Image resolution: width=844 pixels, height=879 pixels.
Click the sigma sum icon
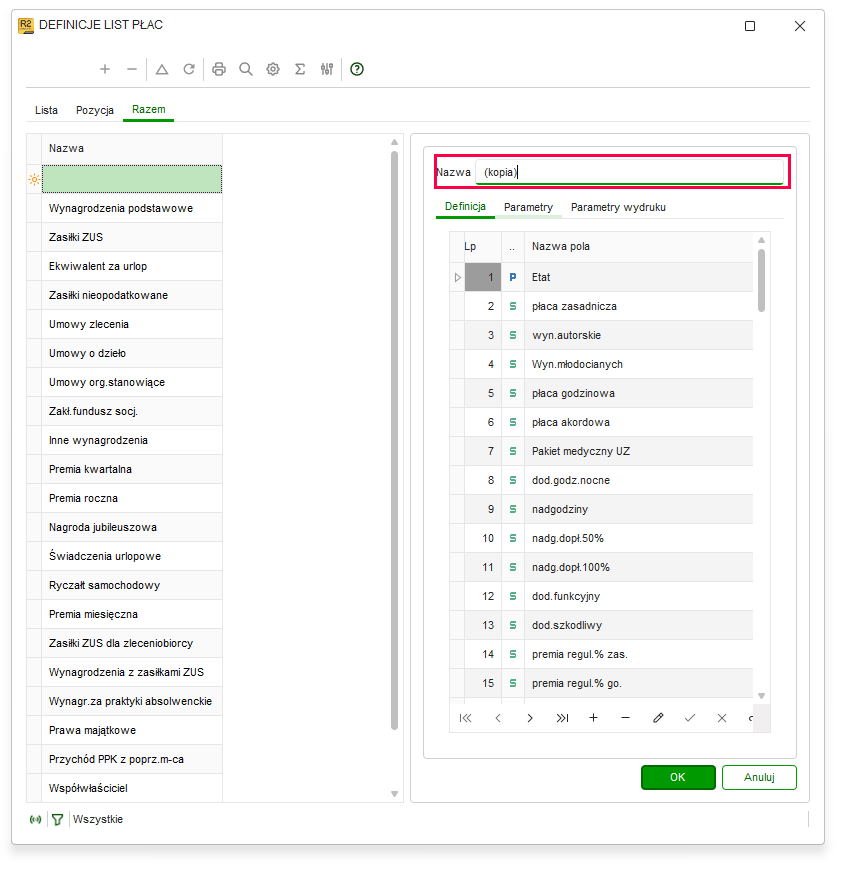300,70
